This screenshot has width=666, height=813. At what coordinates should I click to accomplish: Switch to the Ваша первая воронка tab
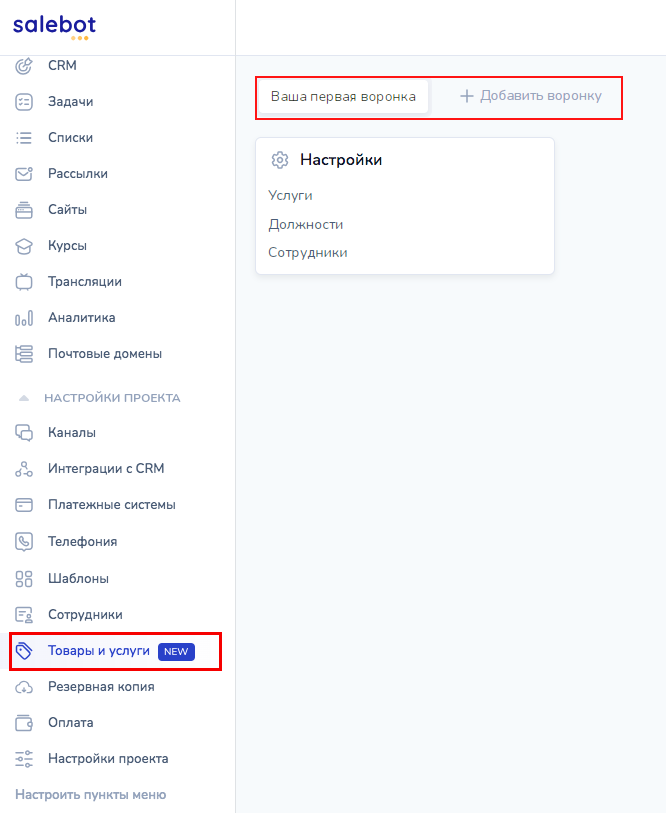click(343, 97)
